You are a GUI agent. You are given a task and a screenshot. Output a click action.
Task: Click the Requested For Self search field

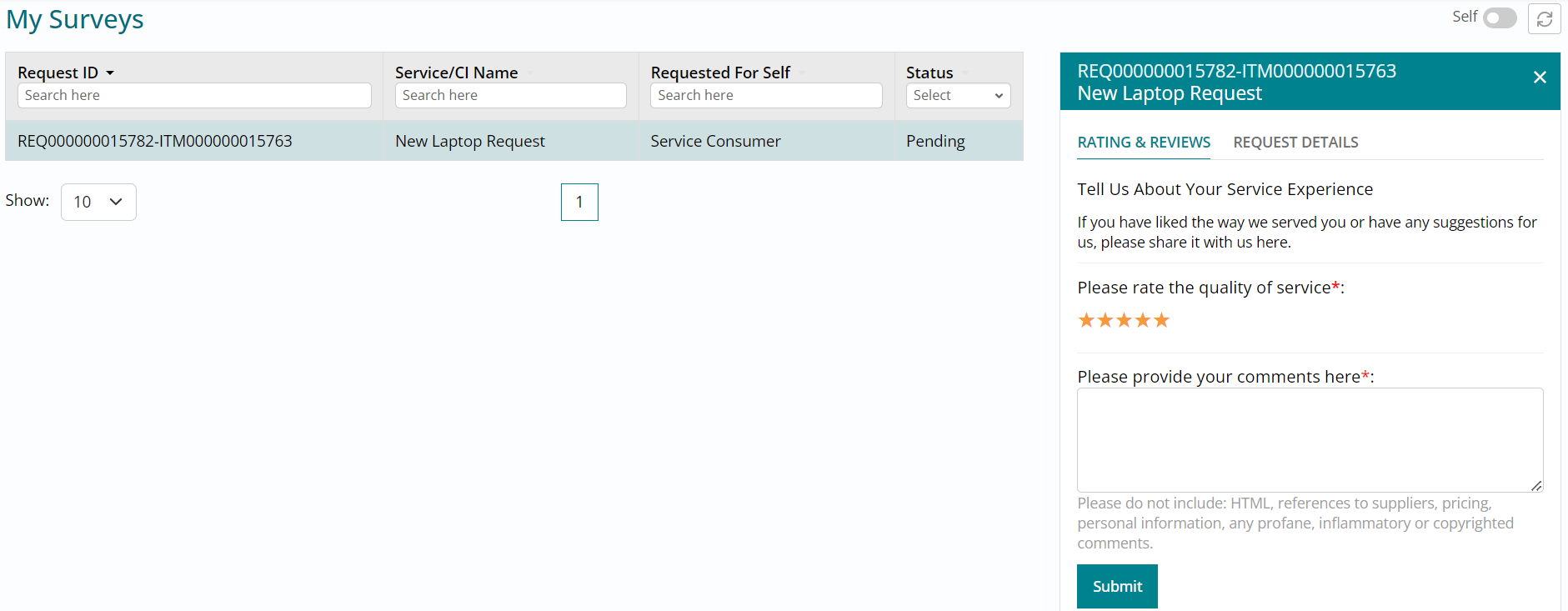[x=765, y=96]
